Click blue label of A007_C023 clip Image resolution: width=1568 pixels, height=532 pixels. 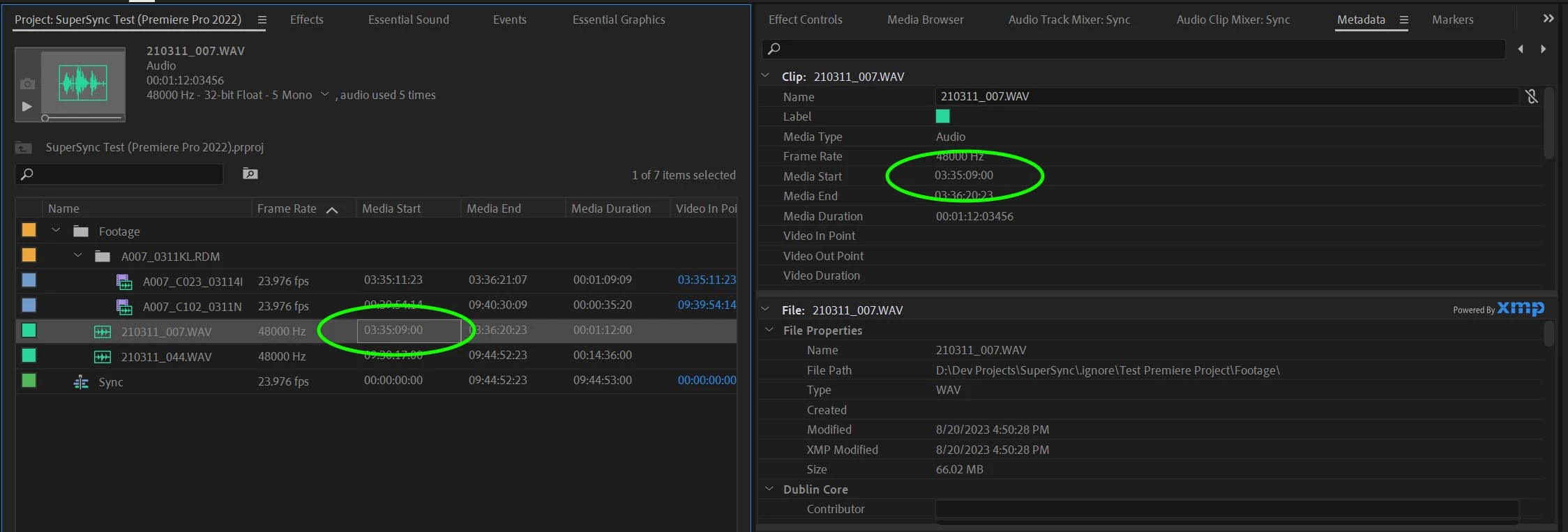click(29, 280)
